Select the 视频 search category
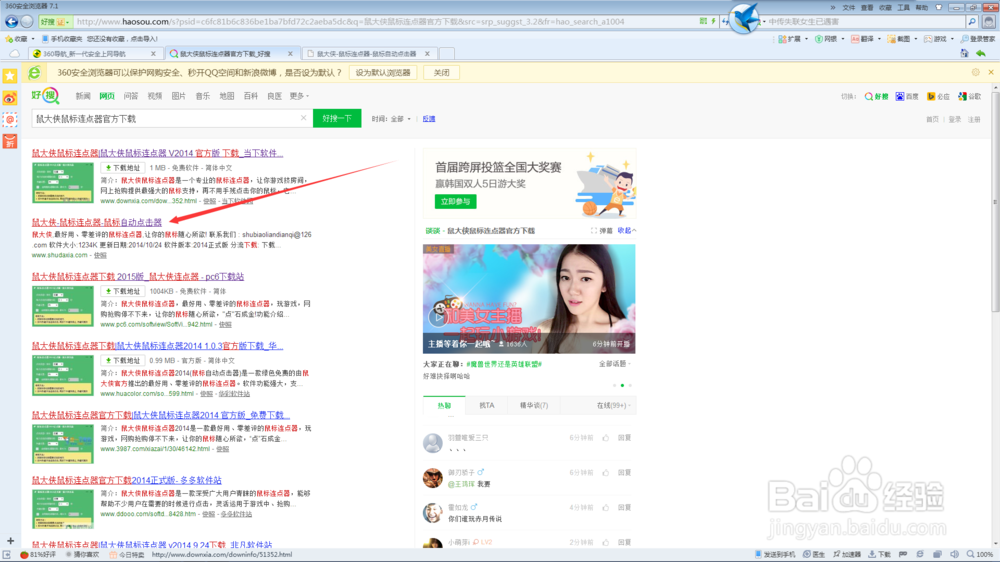The image size is (1000, 562). [x=154, y=96]
